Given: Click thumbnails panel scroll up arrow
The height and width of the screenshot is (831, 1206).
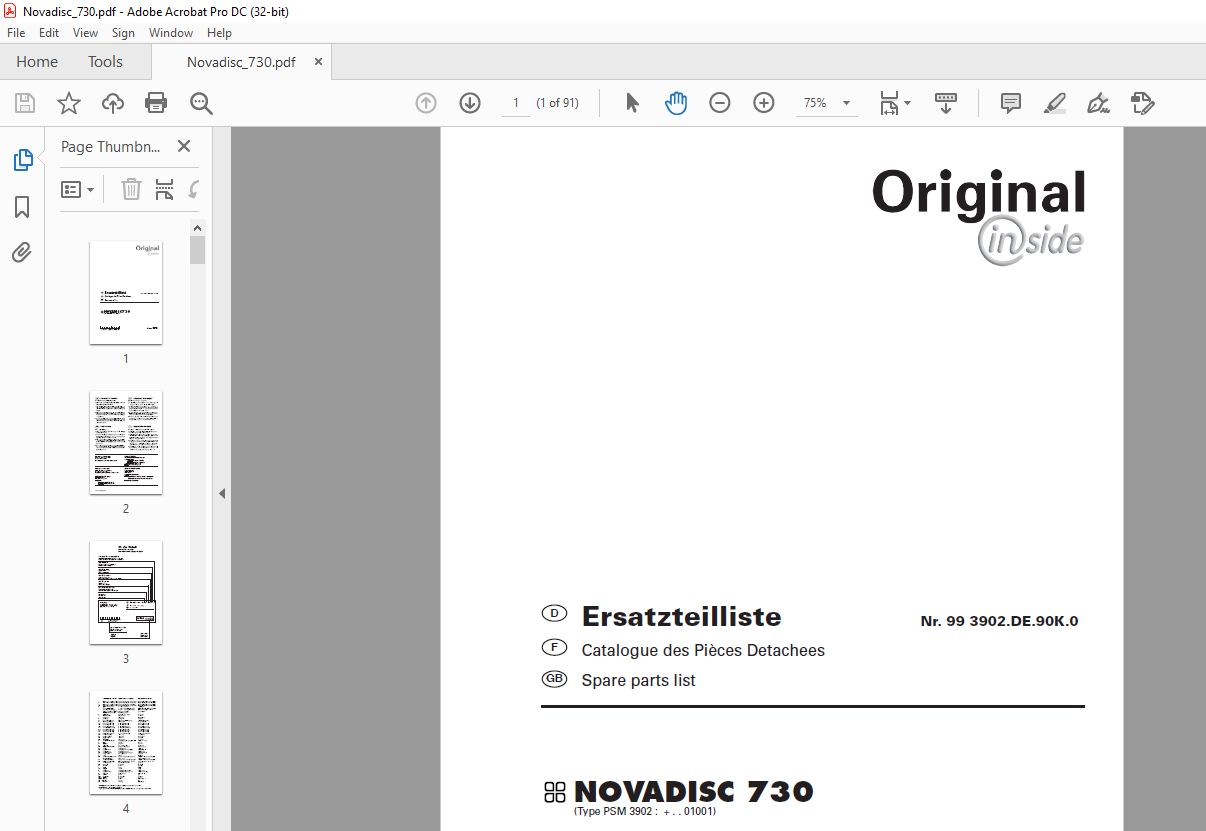Looking at the screenshot, I should point(198,228).
